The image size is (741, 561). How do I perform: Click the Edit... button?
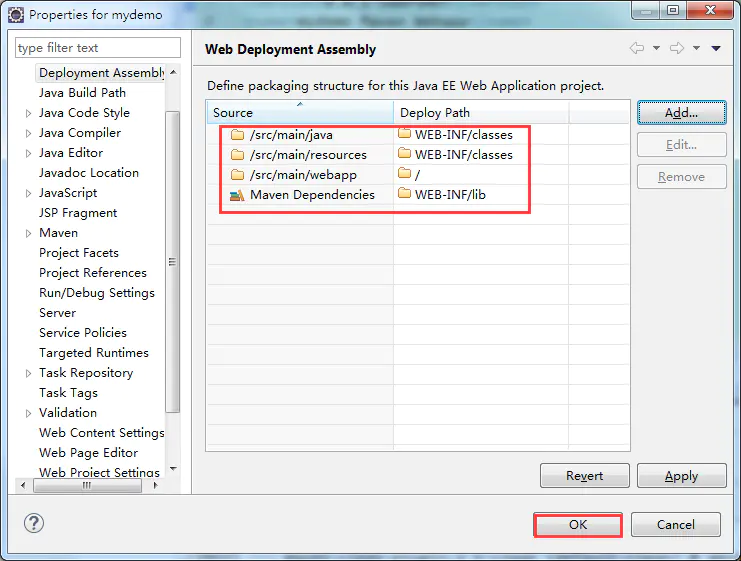pos(681,145)
